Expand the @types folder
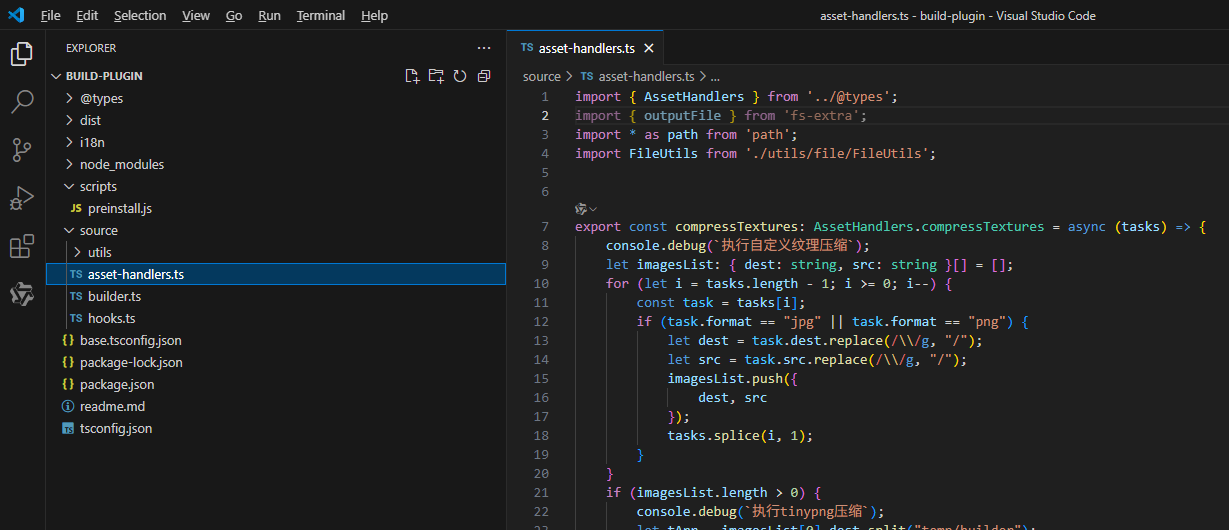Viewport: 1229px width, 530px height. point(101,98)
